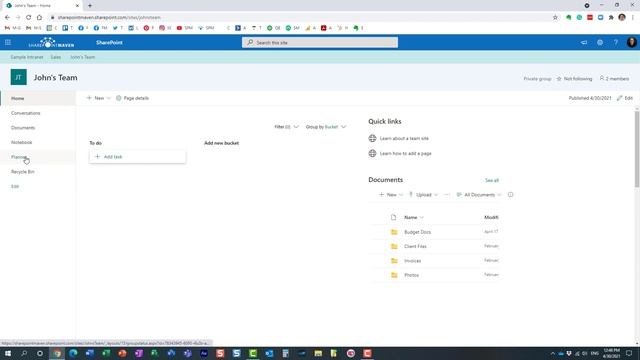The image size is (640, 360).
Task: Open the SharePoint app launcher waffle
Action: 8,42
